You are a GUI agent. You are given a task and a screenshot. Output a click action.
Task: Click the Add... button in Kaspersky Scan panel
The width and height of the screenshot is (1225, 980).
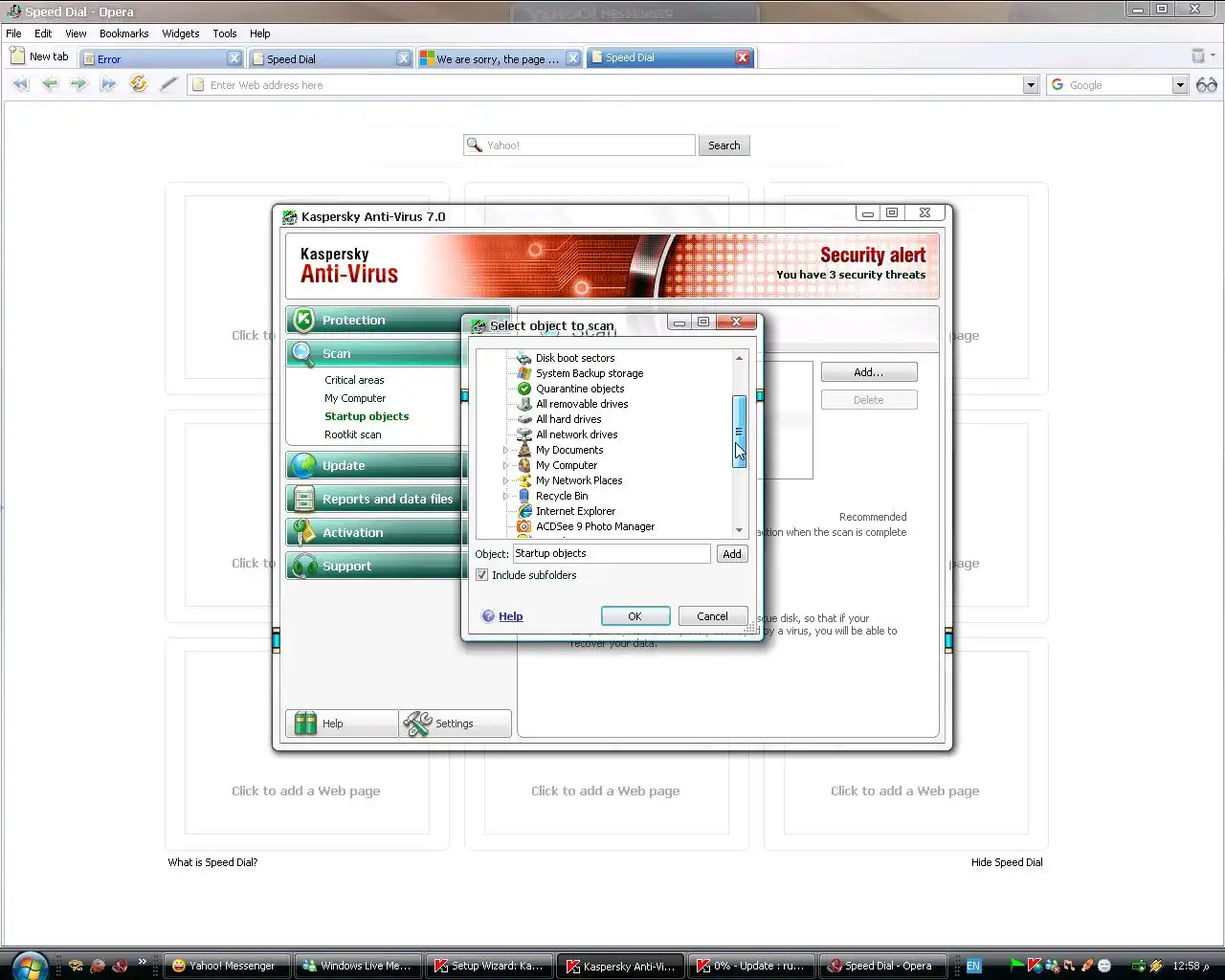pyautogui.click(x=869, y=372)
